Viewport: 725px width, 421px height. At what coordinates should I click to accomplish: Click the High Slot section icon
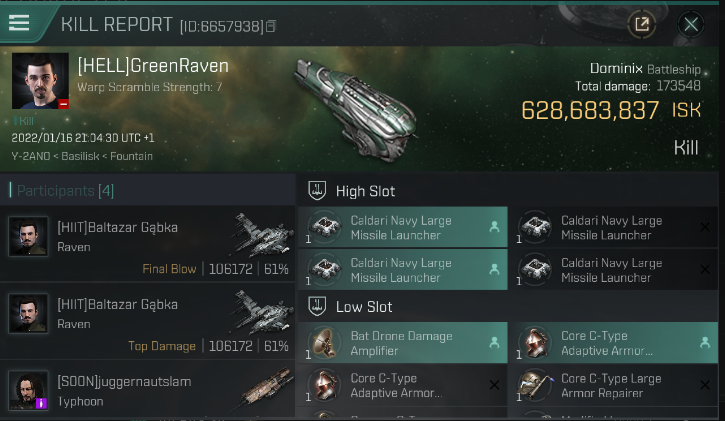coord(317,190)
